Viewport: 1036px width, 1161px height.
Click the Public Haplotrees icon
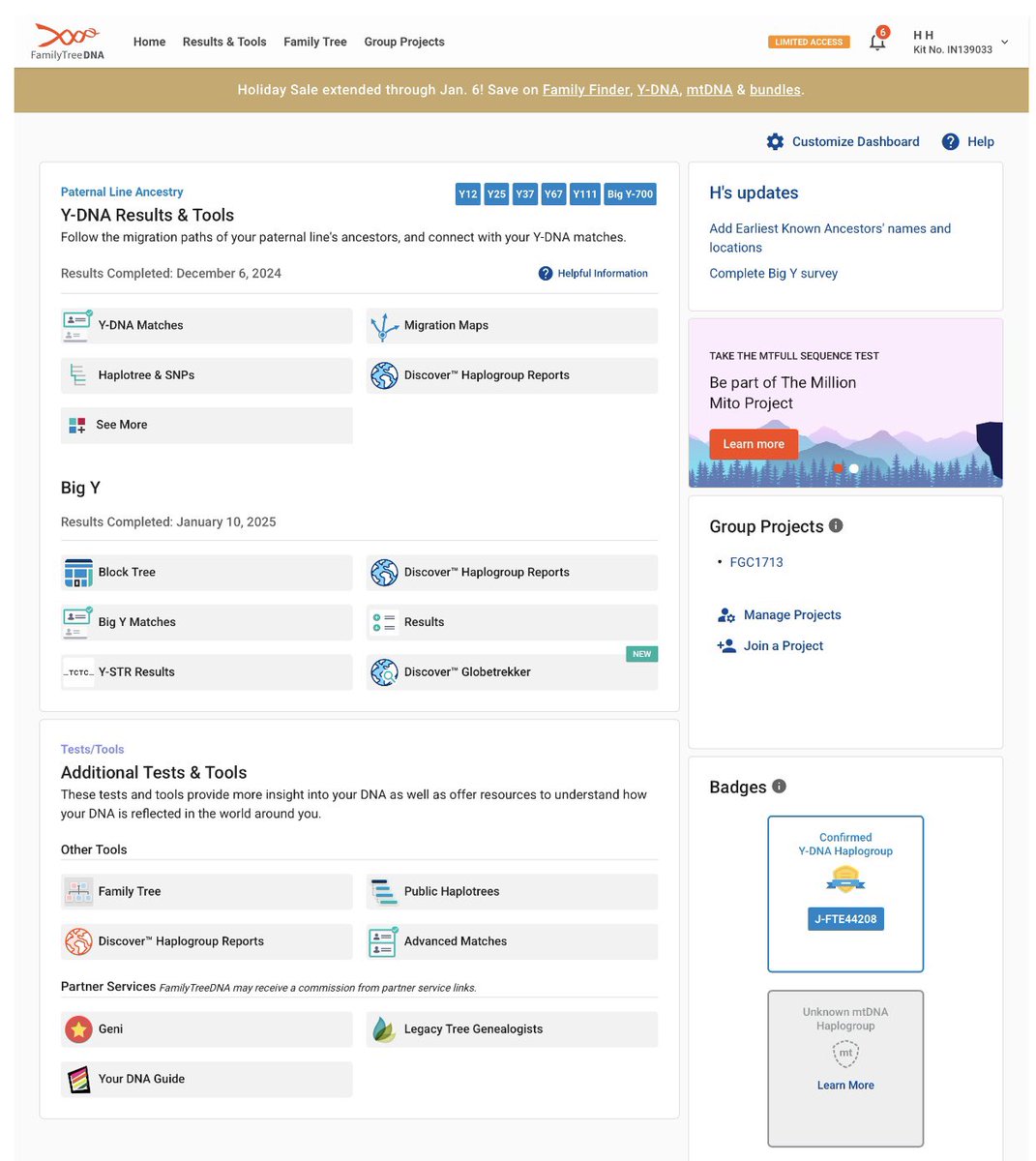click(x=384, y=891)
